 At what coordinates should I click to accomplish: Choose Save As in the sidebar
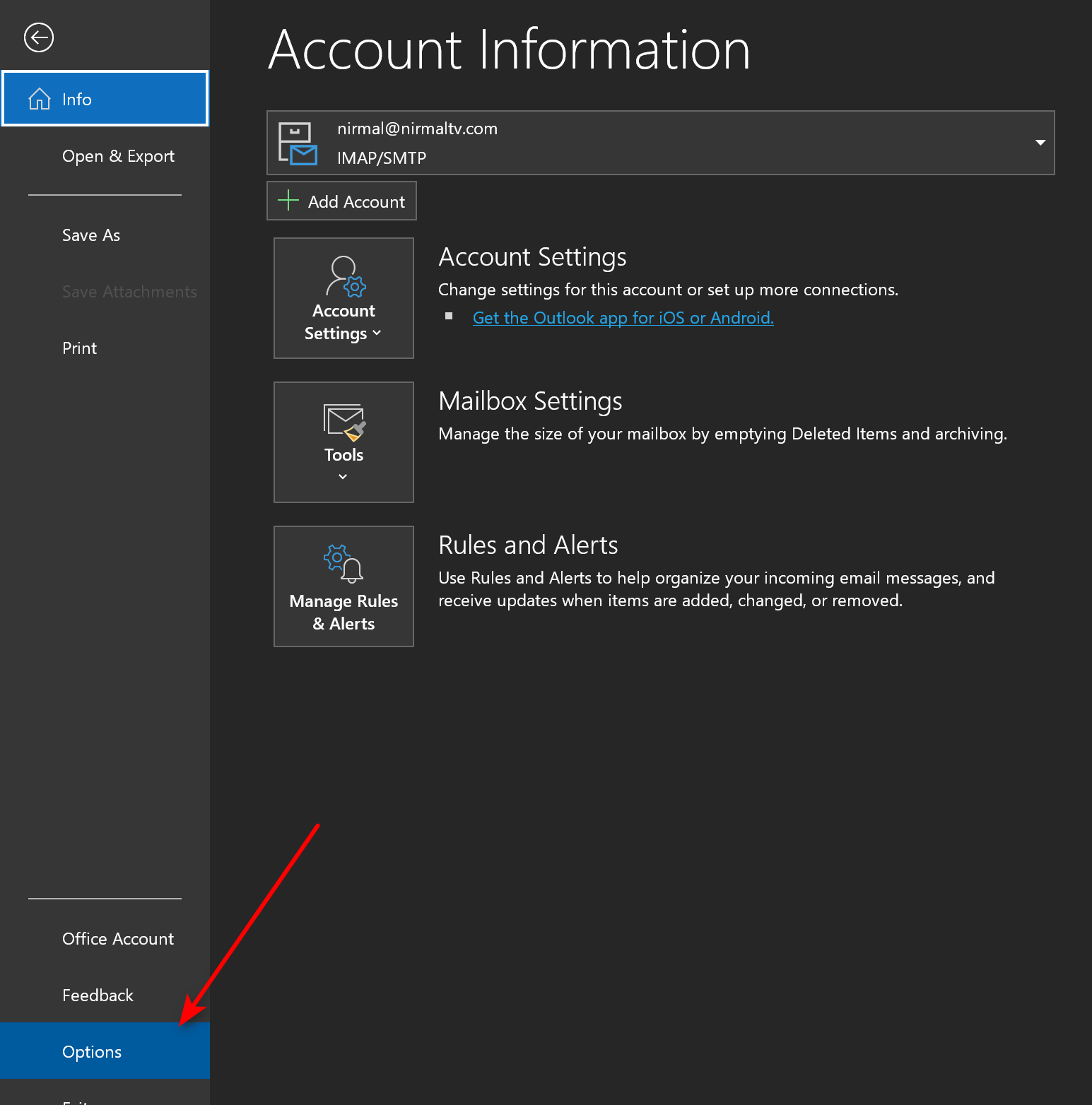105,235
